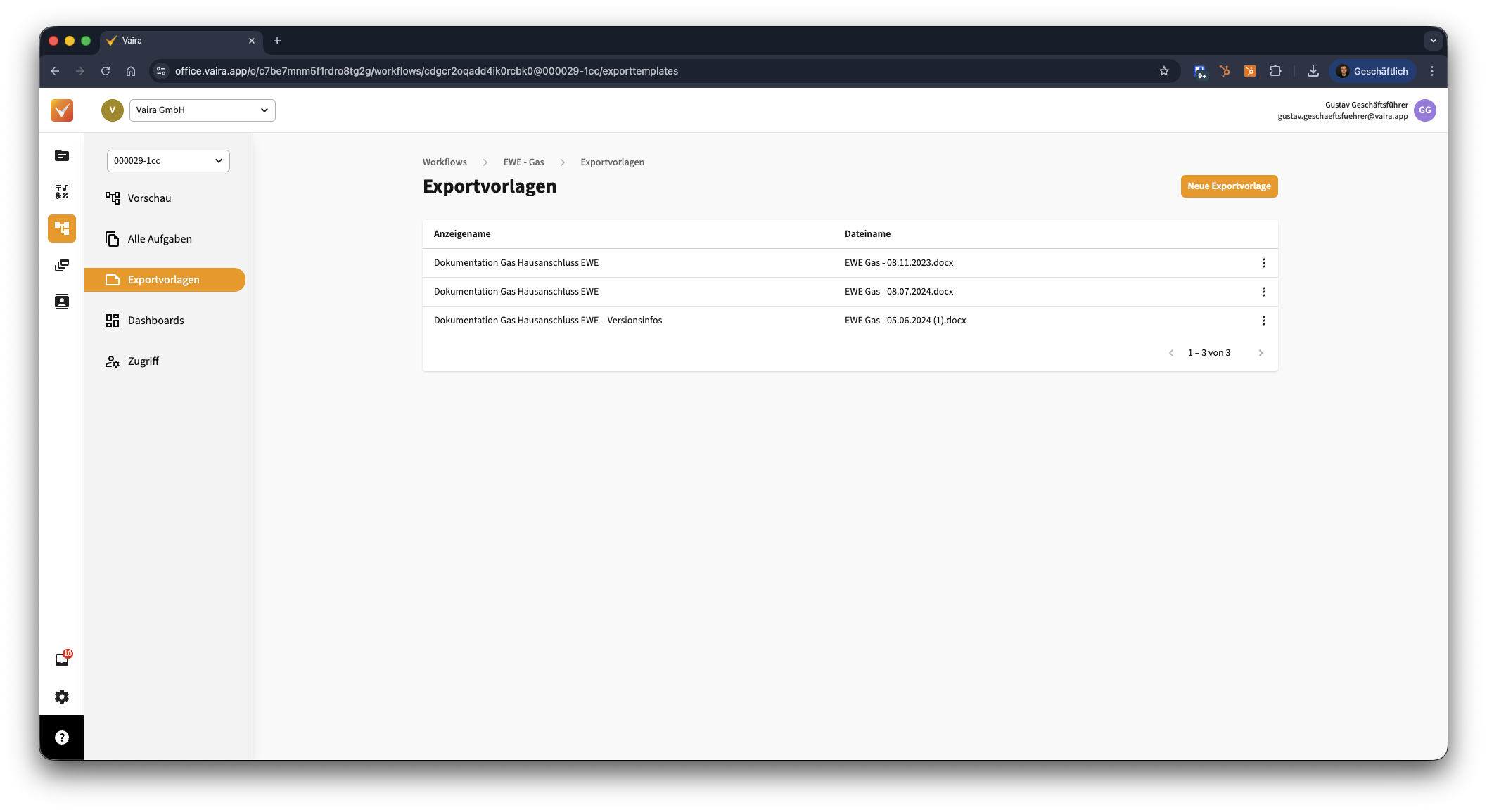The width and height of the screenshot is (1487, 812).
Task: Click the help question mark icon
Action: click(x=62, y=737)
